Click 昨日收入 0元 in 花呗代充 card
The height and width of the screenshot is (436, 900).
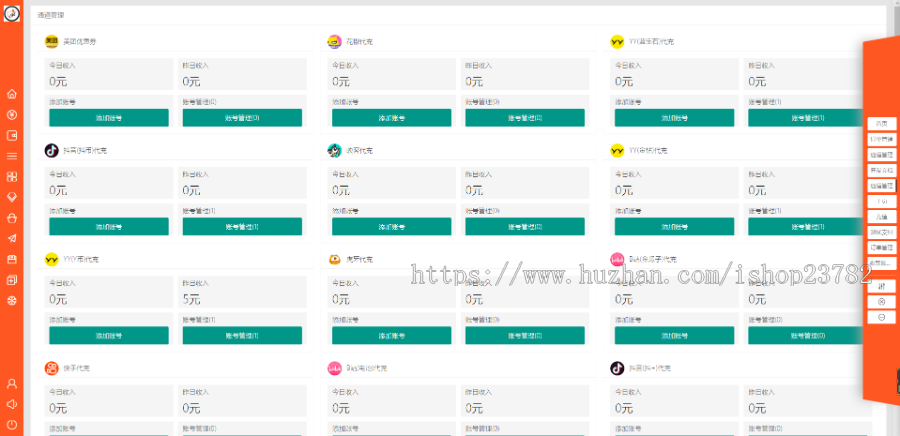pyautogui.click(x=525, y=74)
